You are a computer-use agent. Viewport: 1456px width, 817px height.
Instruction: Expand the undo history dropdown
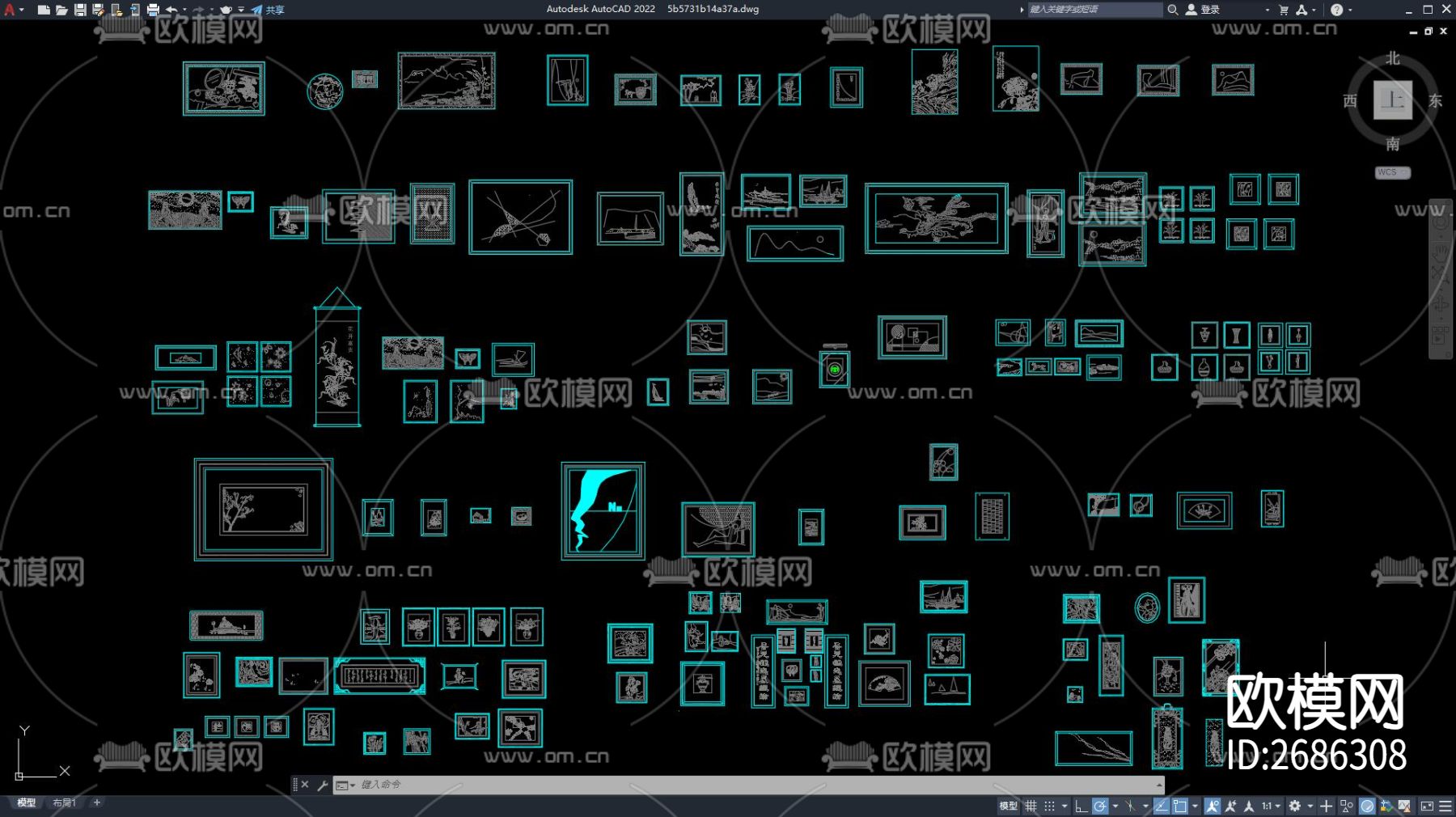(x=184, y=10)
